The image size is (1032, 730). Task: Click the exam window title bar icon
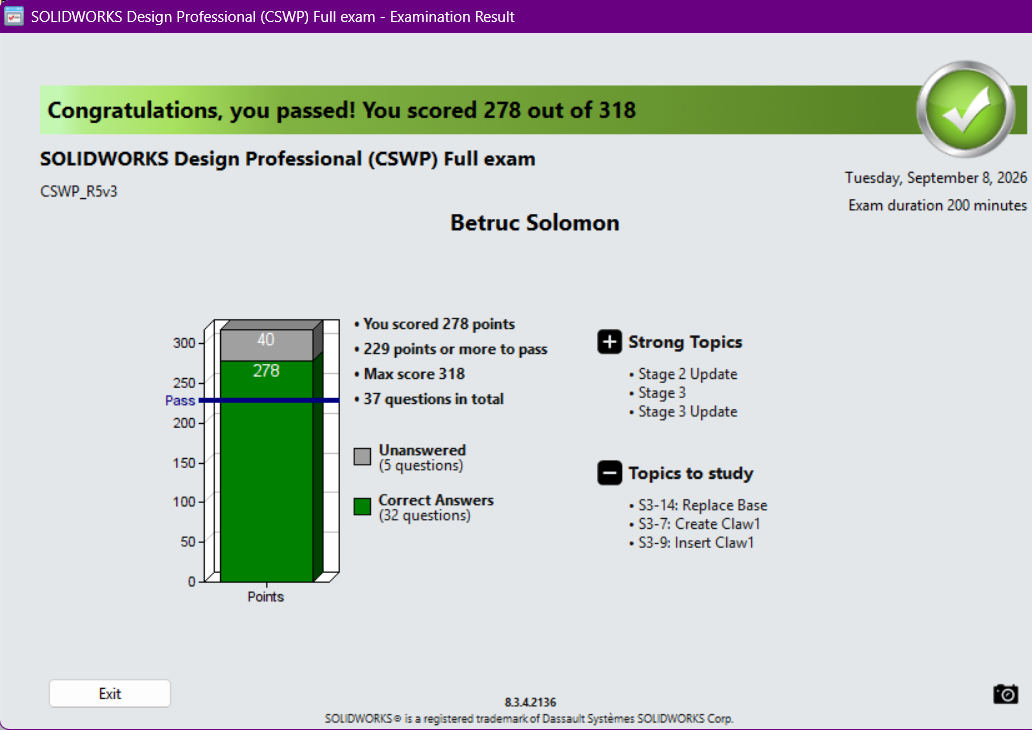point(14,16)
